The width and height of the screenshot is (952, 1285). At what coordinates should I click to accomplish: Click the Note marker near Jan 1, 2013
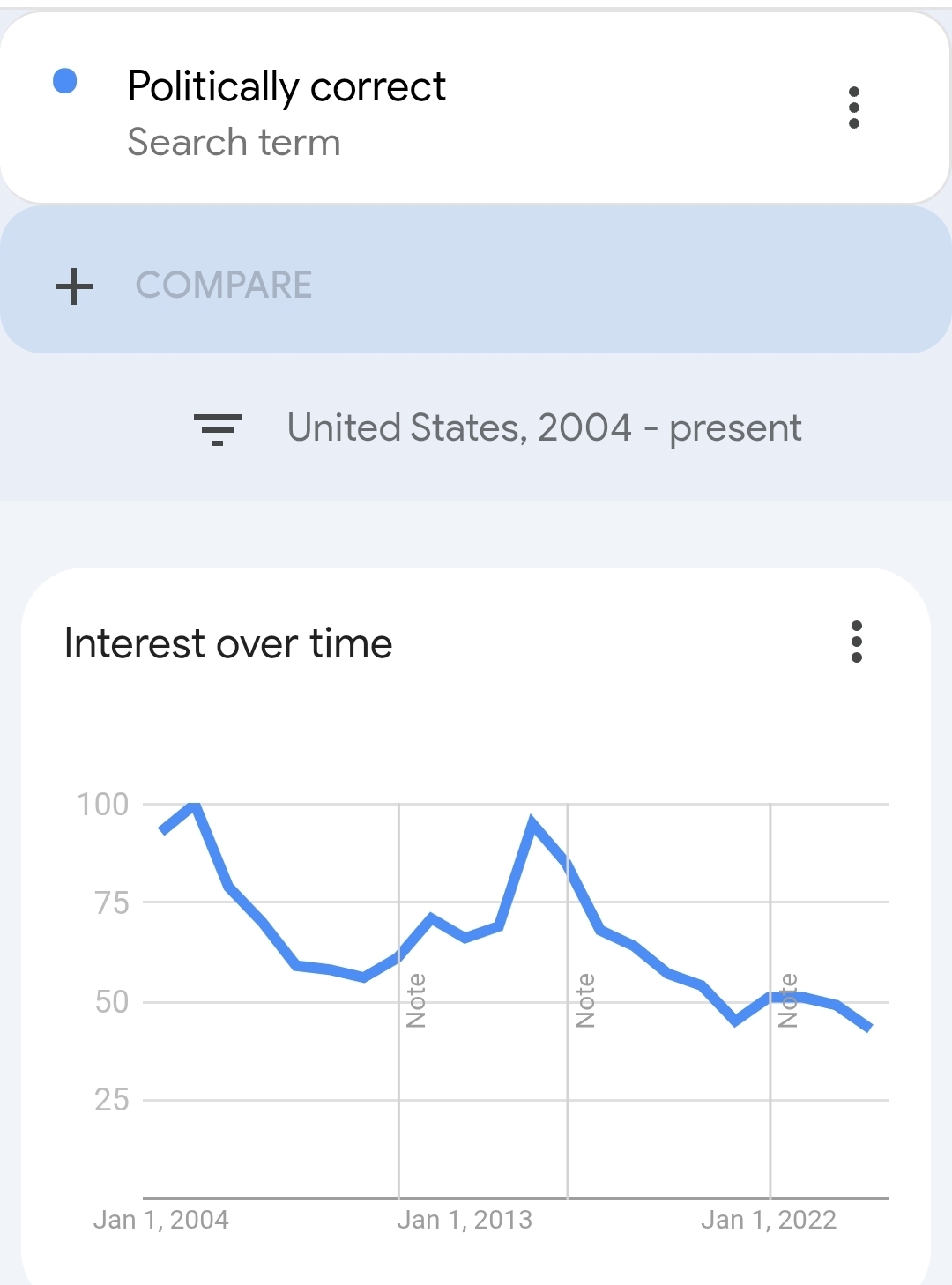[x=416, y=1000]
